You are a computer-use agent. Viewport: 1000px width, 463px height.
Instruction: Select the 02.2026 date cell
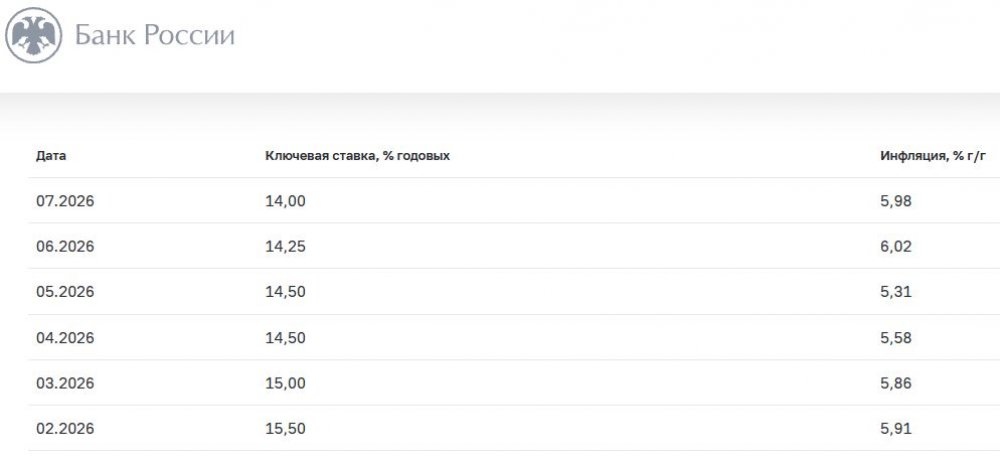[65, 429]
